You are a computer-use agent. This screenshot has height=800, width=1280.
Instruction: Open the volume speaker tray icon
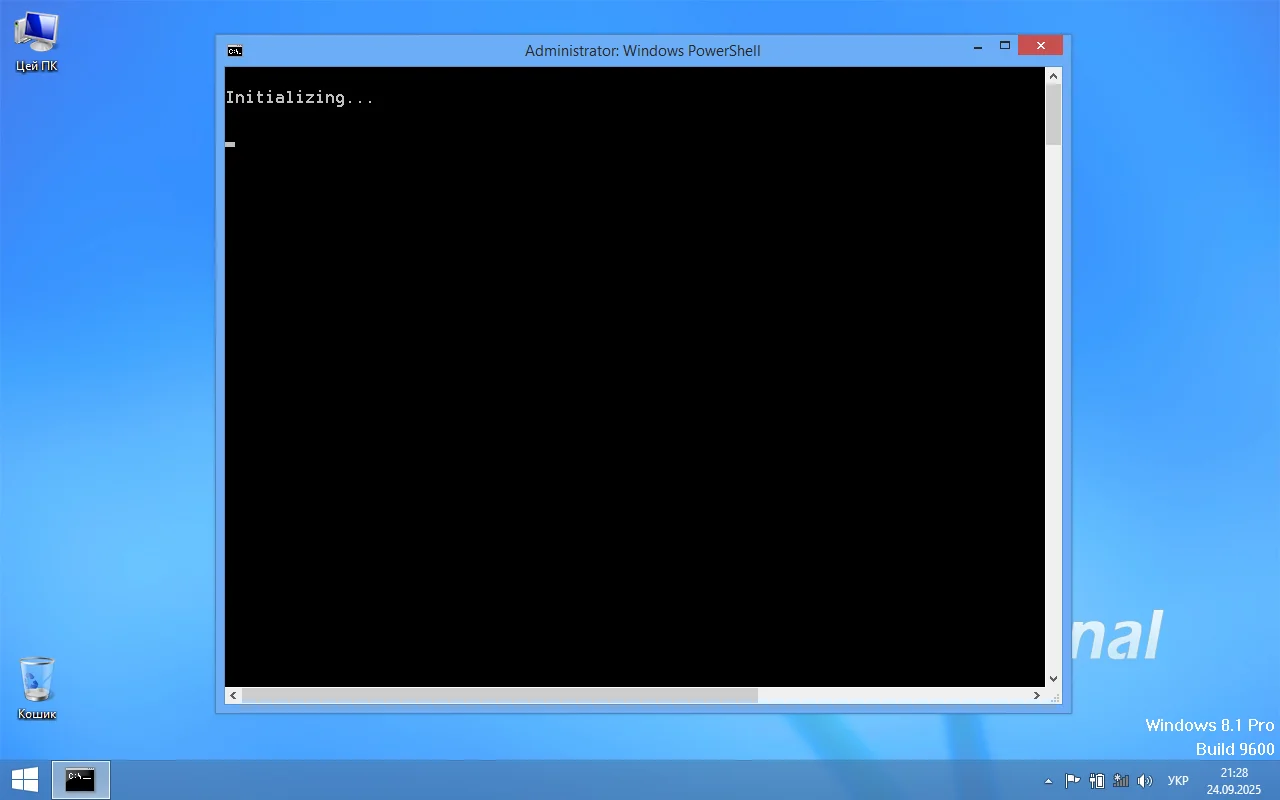pos(1145,781)
